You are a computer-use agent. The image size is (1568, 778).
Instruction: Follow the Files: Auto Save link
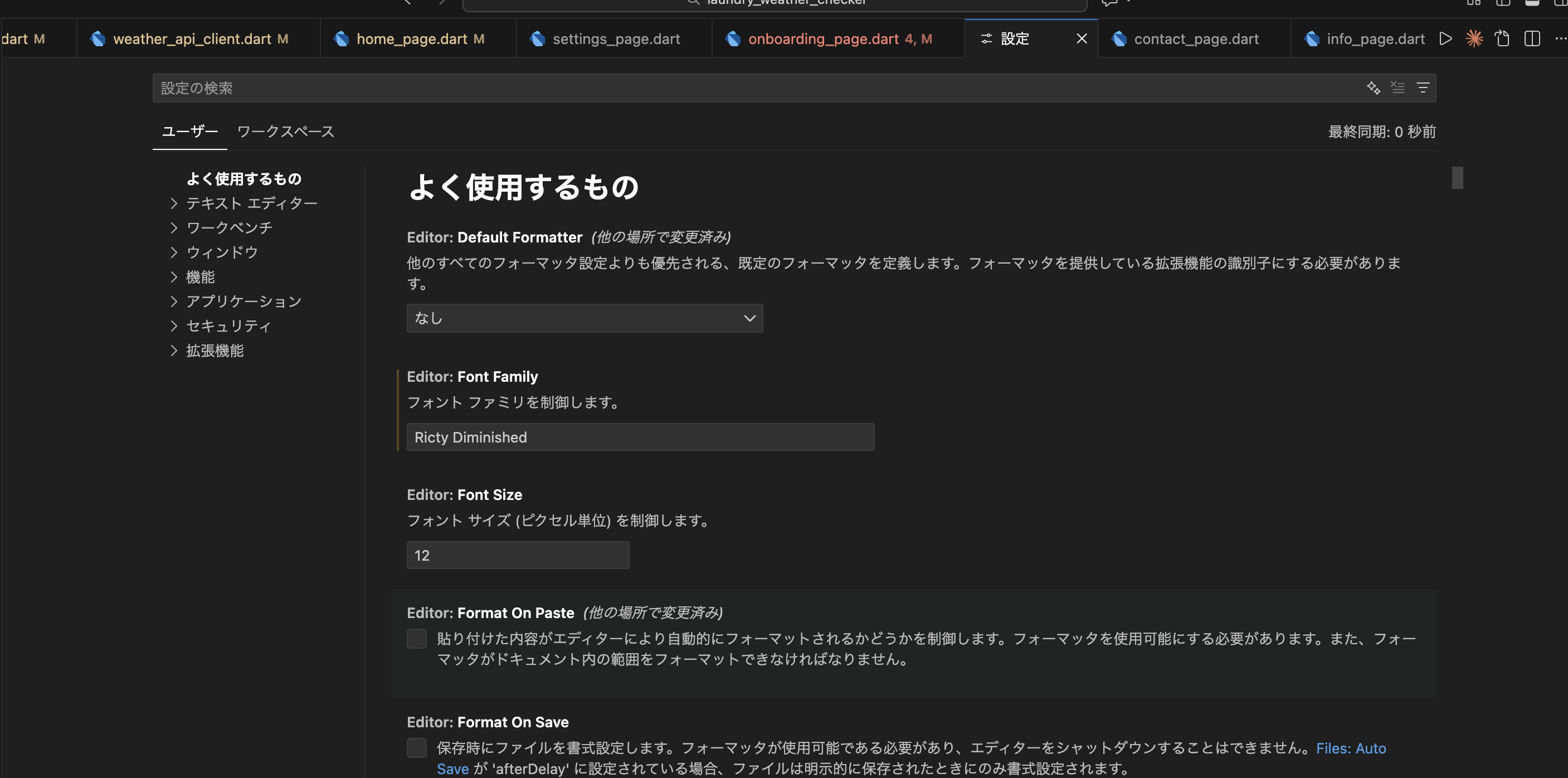1351,748
